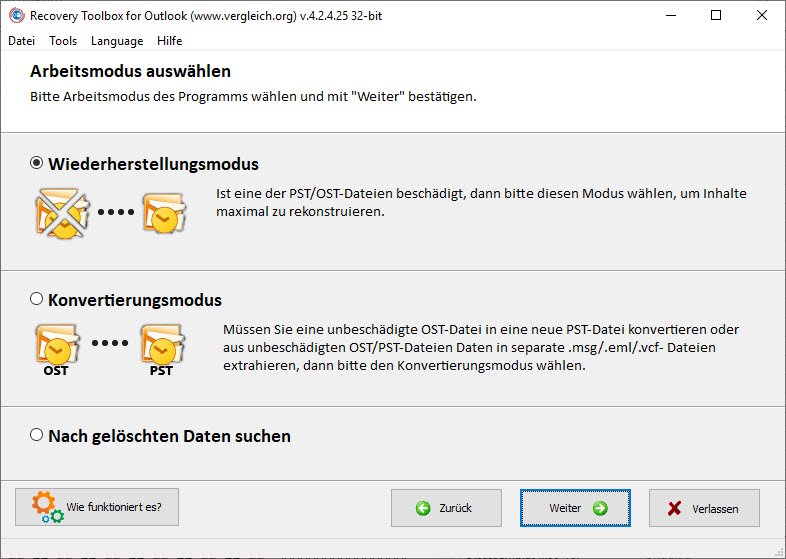Click the Konvertierungsmodus heading label

pos(135,300)
